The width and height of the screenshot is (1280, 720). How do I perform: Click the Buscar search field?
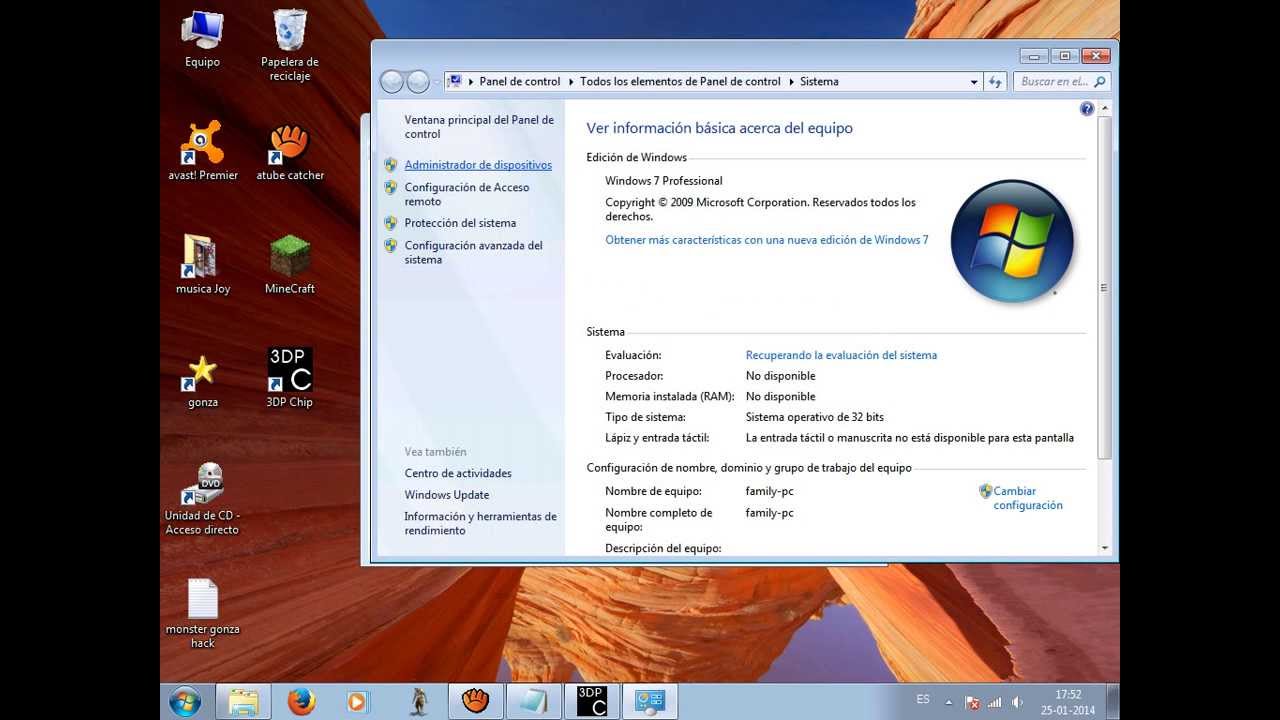(1062, 82)
